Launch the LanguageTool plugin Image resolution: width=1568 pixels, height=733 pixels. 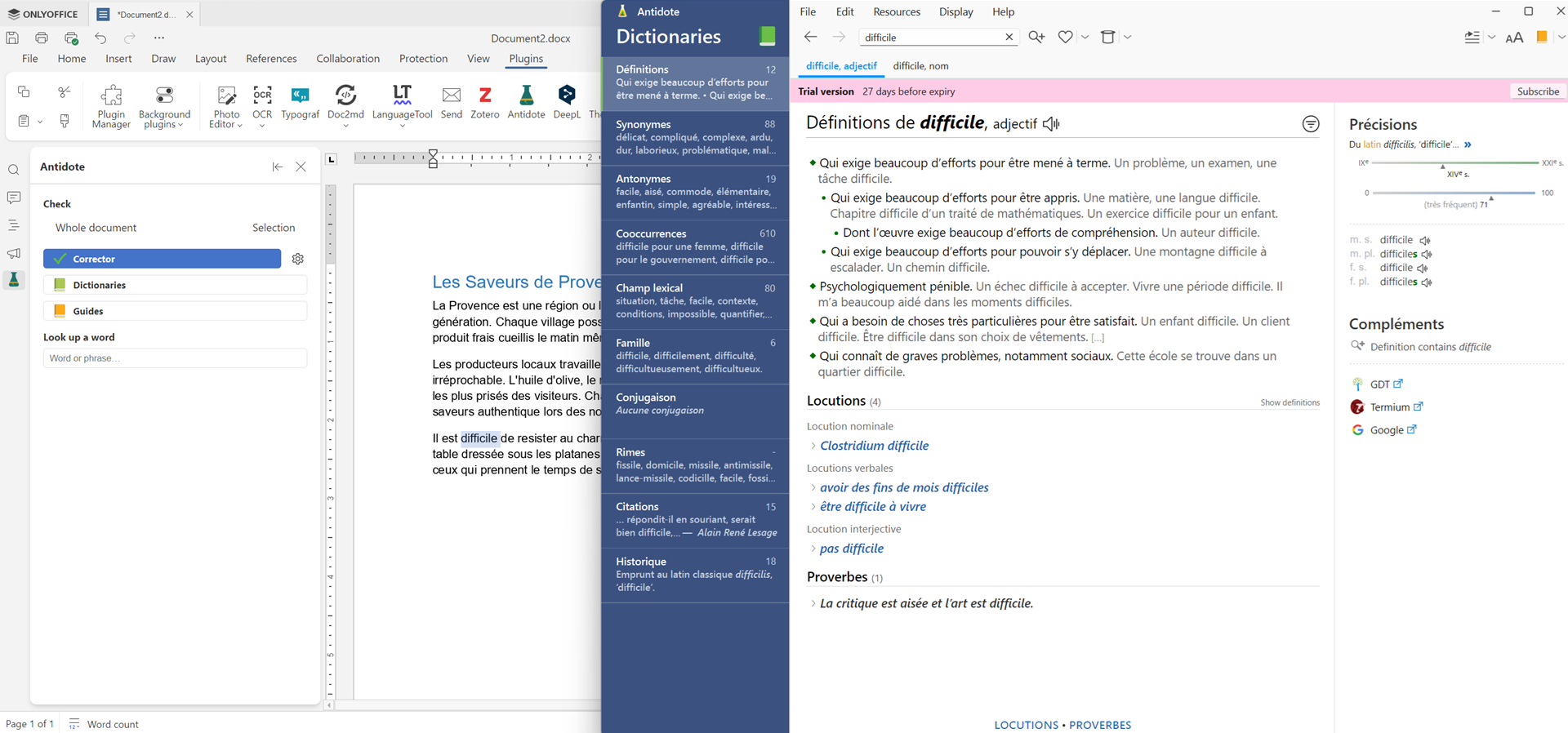click(402, 106)
